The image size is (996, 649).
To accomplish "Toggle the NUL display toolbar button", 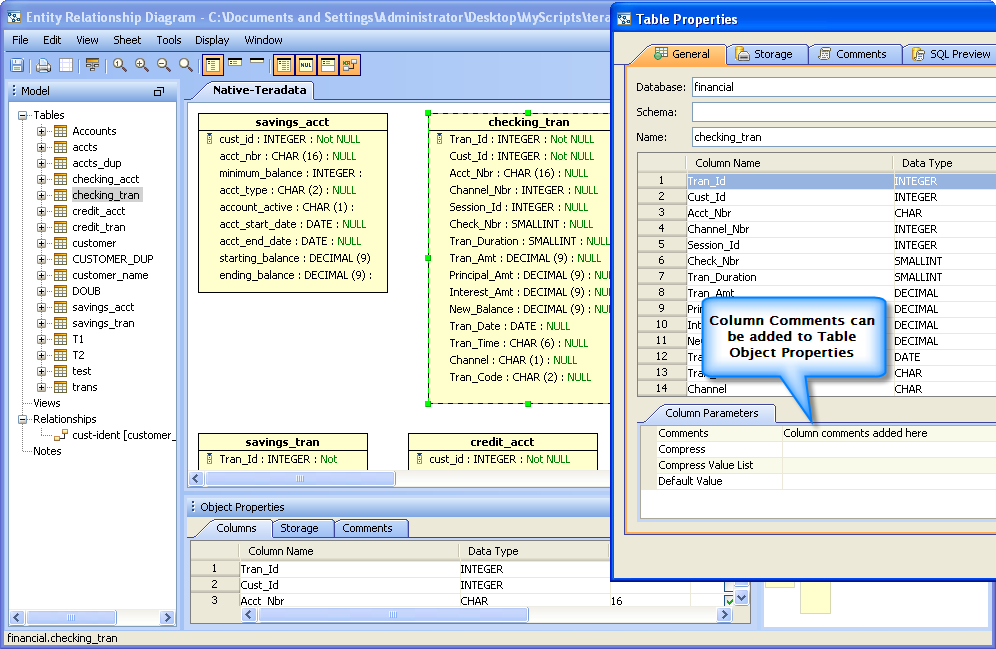I will click(306, 65).
